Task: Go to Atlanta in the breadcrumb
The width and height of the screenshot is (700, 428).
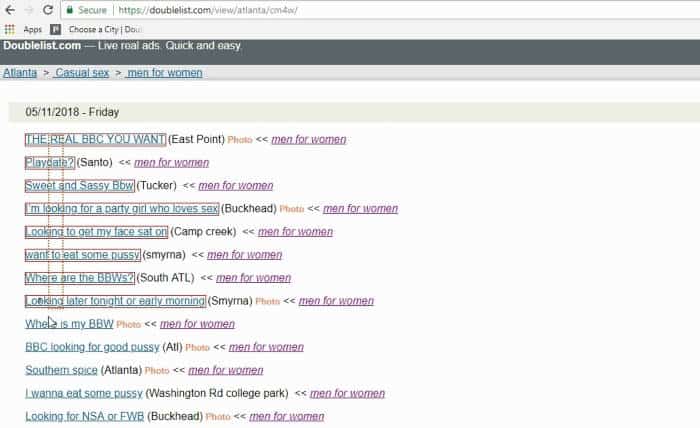Action: pos(20,73)
